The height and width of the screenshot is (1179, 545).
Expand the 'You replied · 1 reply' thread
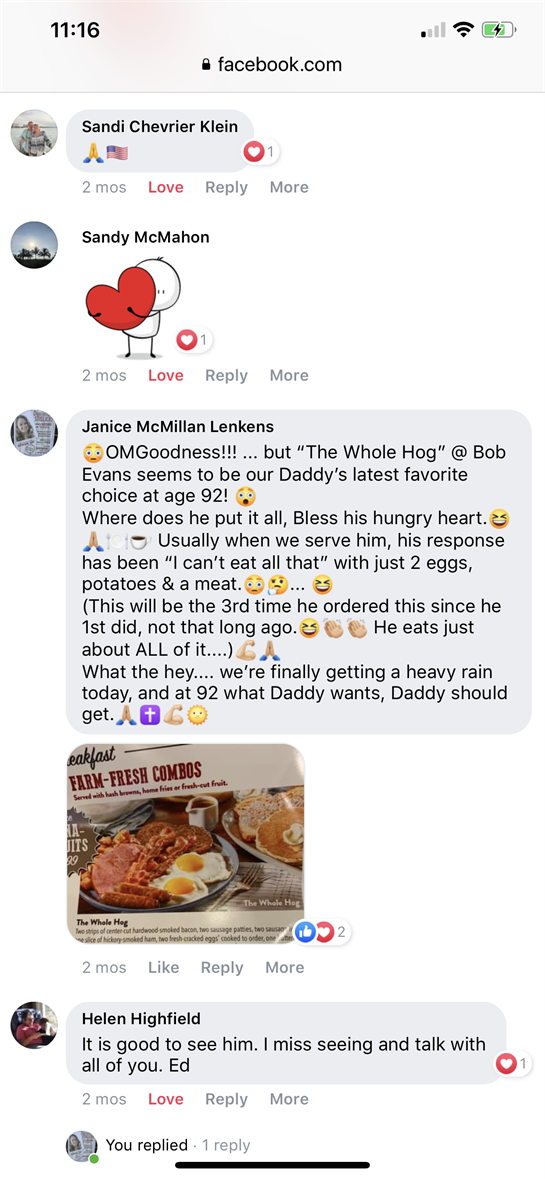[x=177, y=1145]
